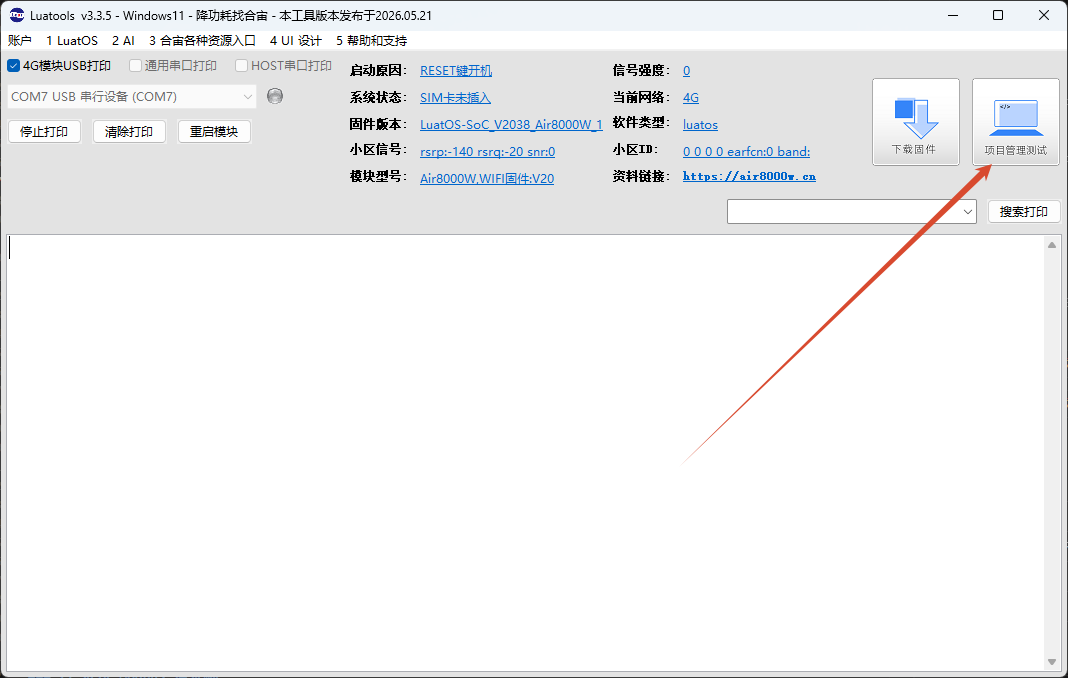Image resolution: width=1068 pixels, height=678 pixels.
Task: Click the 当前网络 label
Action: pos(641,97)
